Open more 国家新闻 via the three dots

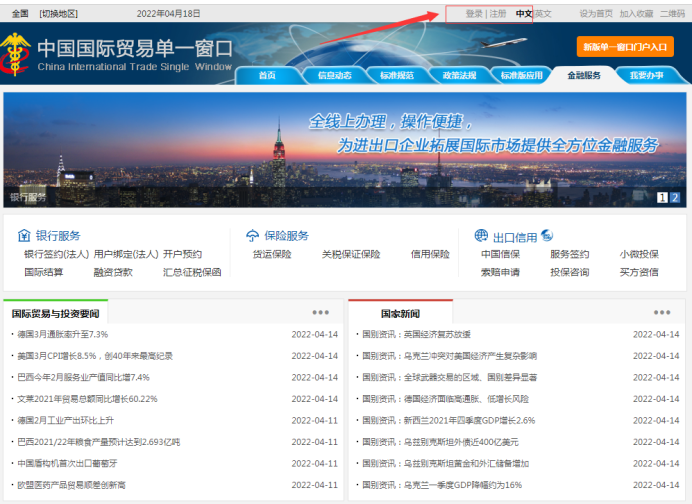[662, 312]
